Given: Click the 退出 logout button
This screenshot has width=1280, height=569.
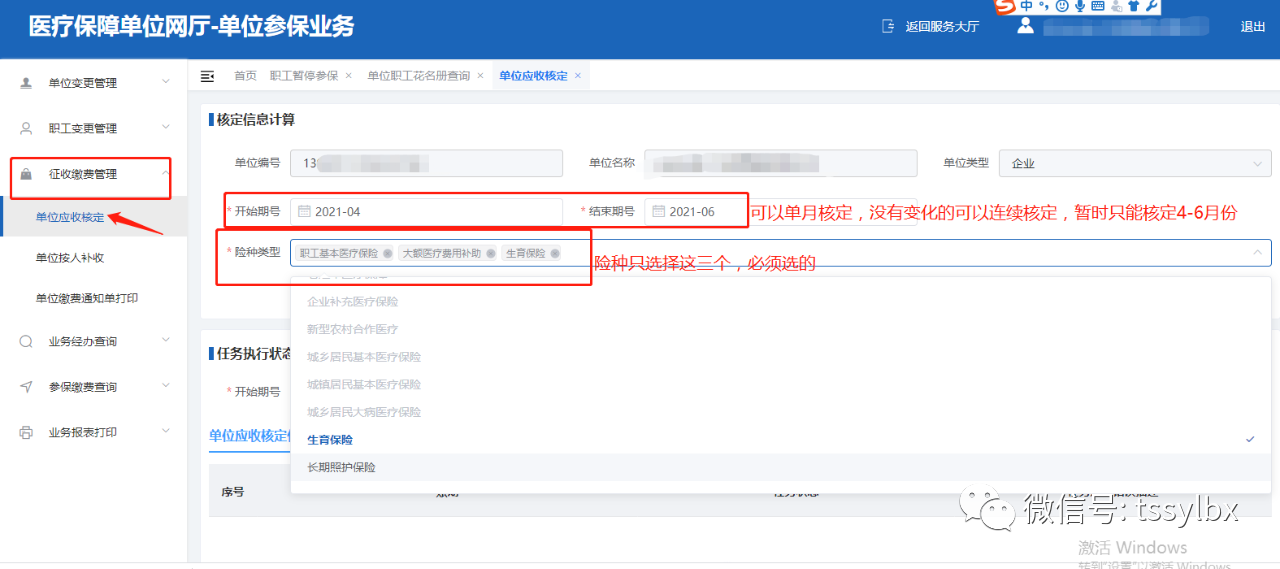Looking at the screenshot, I should 1252,27.
